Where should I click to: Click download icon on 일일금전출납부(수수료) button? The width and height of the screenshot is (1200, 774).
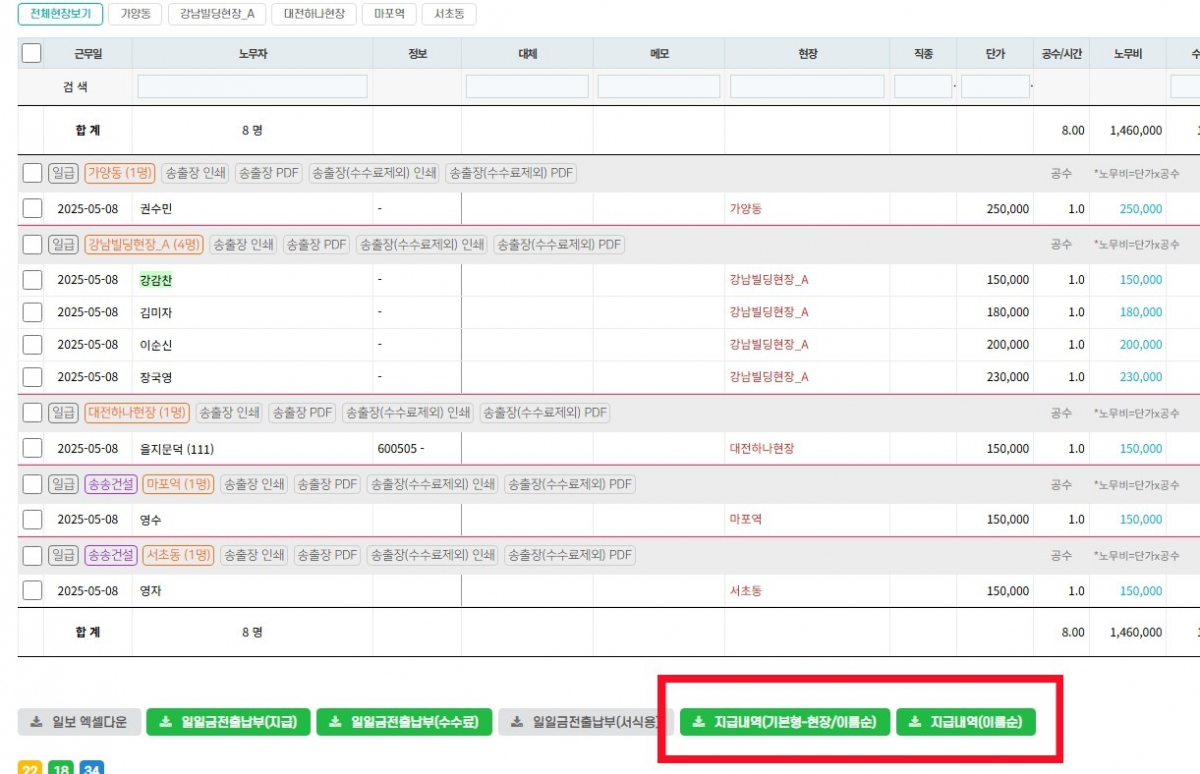pos(336,723)
